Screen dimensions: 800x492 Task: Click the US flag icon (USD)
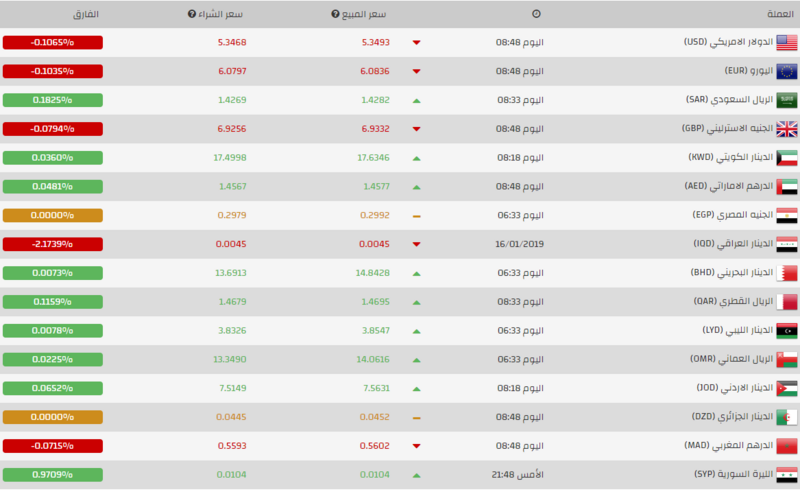pos(787,42)
